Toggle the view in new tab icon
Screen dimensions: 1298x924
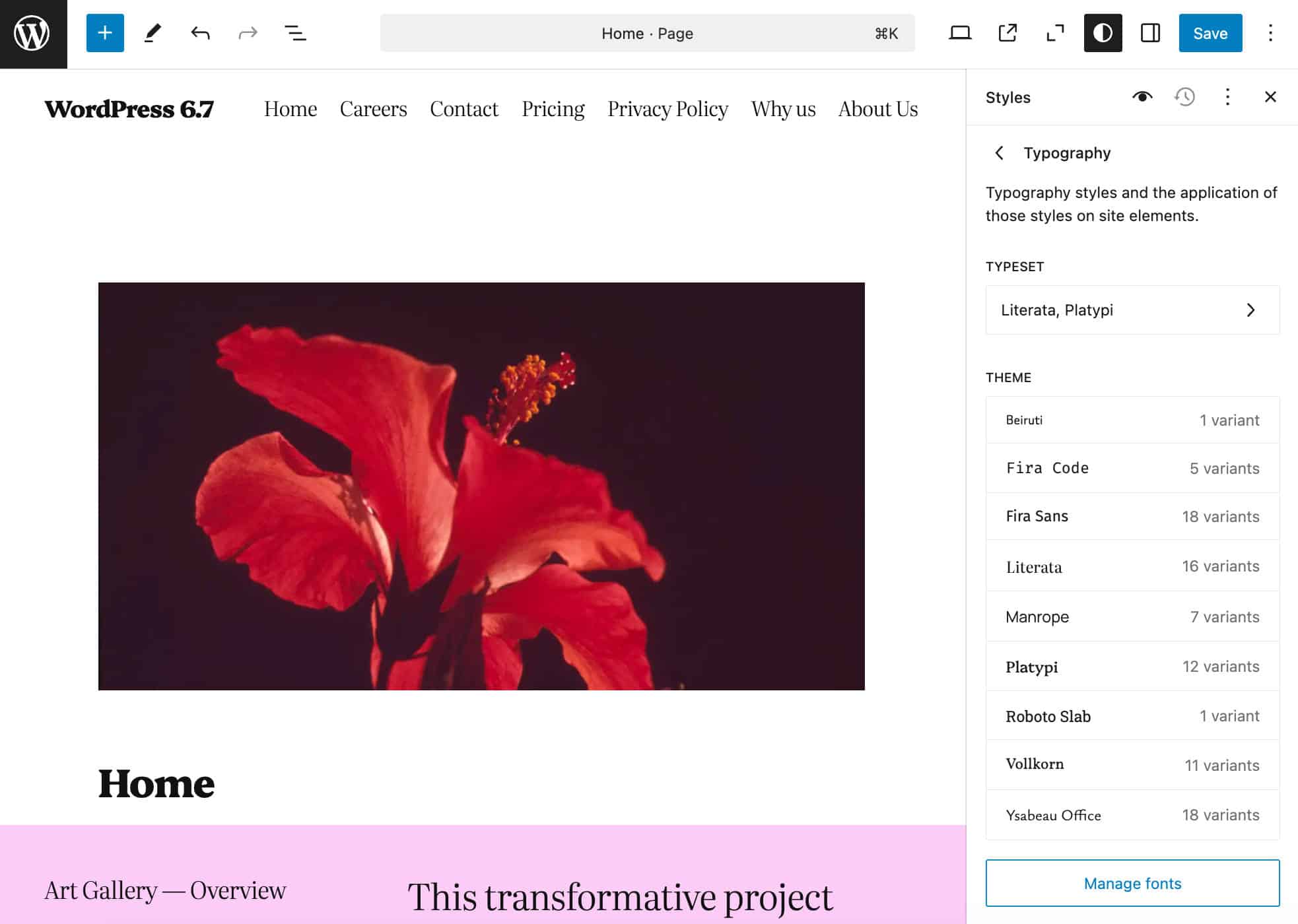click(1006, 33)
